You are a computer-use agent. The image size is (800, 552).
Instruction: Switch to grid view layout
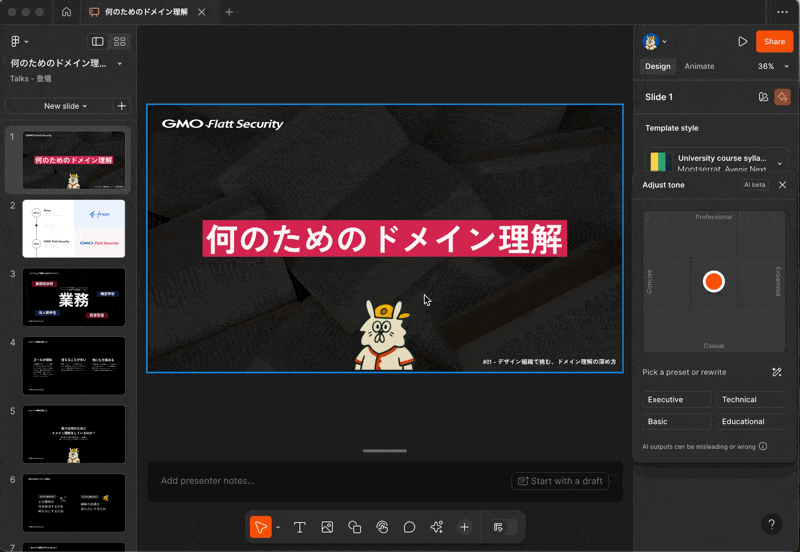point(119,41)
